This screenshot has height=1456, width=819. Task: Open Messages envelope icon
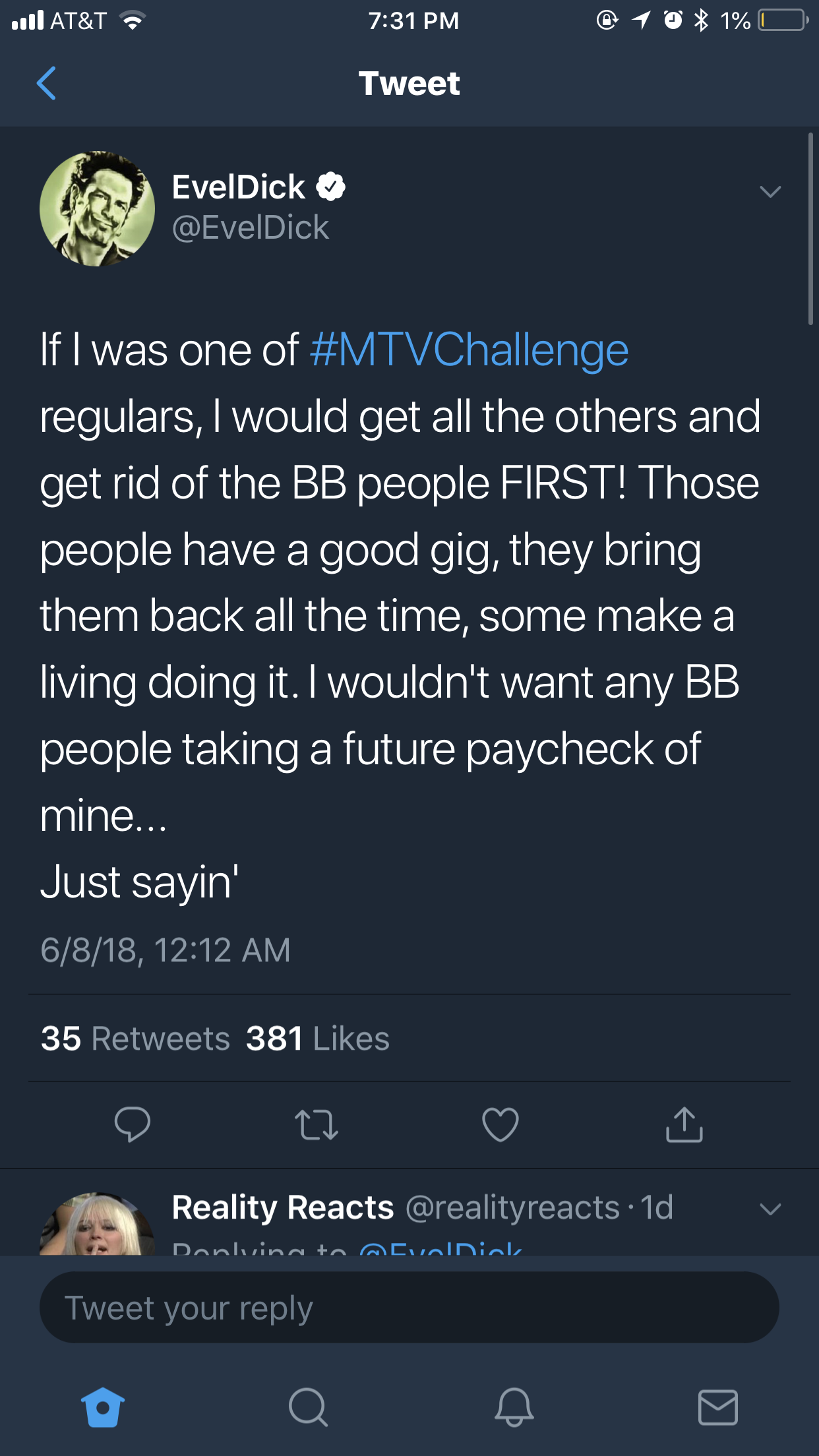coord(718,1407)
